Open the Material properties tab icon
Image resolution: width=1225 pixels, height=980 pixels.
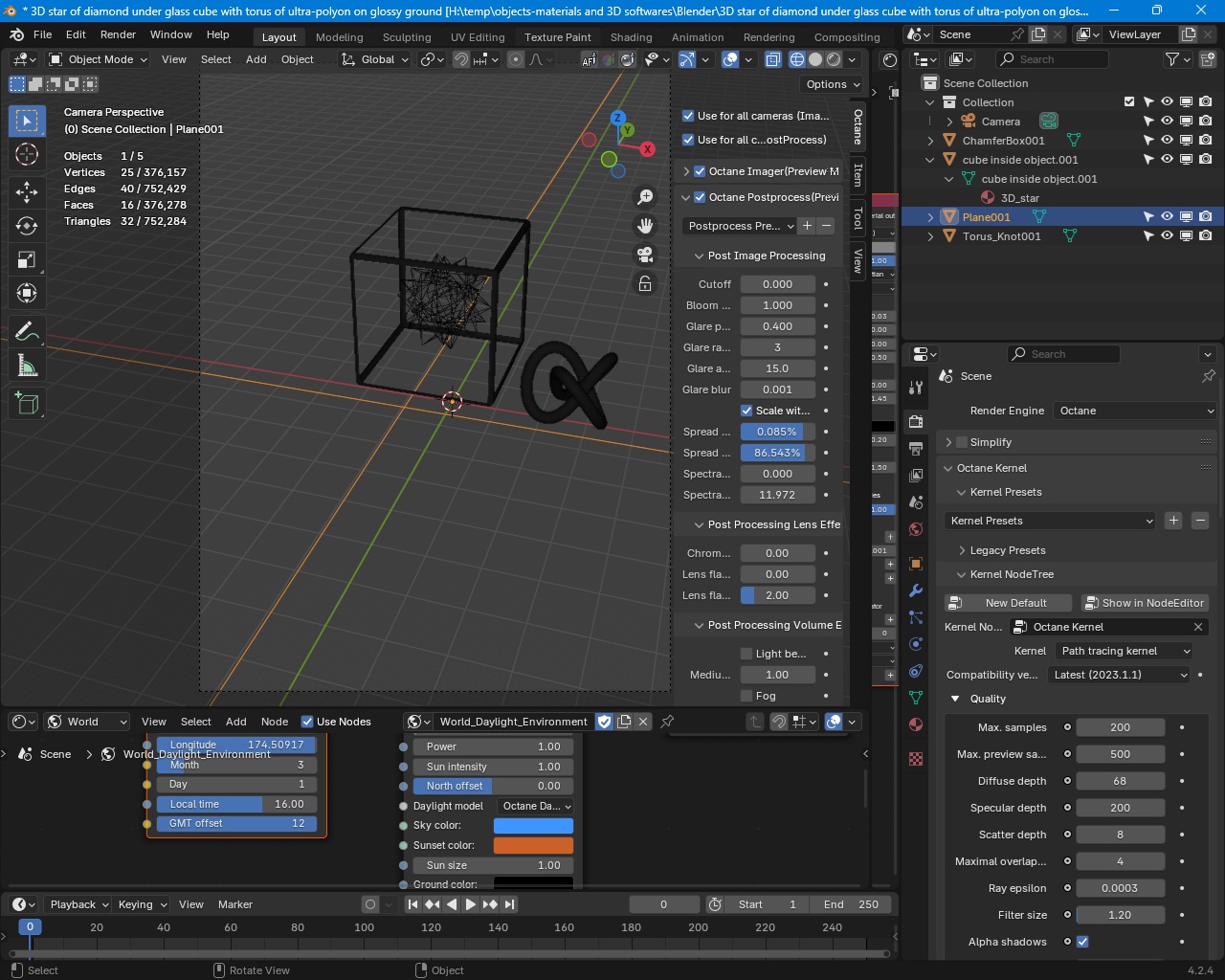click(x=916, y=724)
